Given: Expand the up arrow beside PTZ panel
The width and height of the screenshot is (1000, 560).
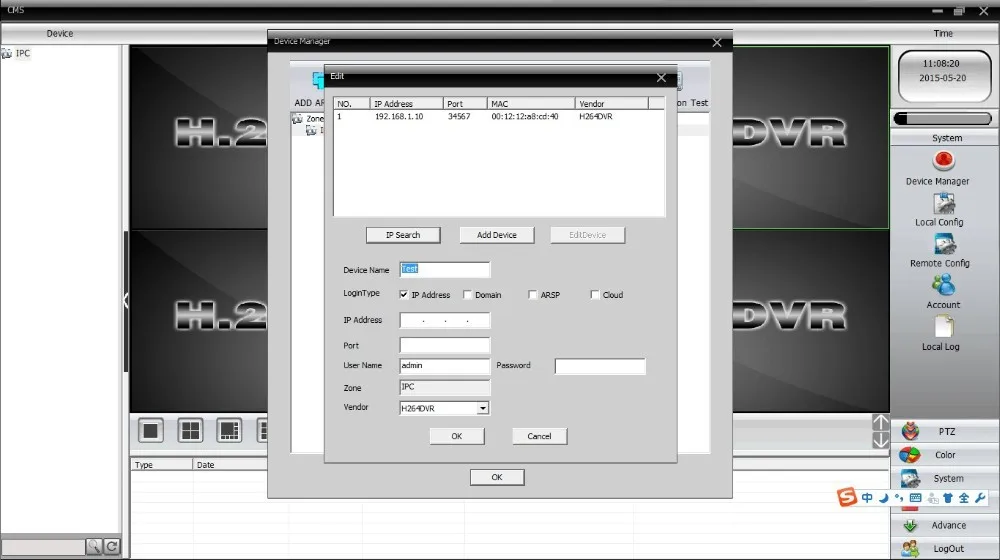Looking at the screenshot, I should tap(880, 422).
